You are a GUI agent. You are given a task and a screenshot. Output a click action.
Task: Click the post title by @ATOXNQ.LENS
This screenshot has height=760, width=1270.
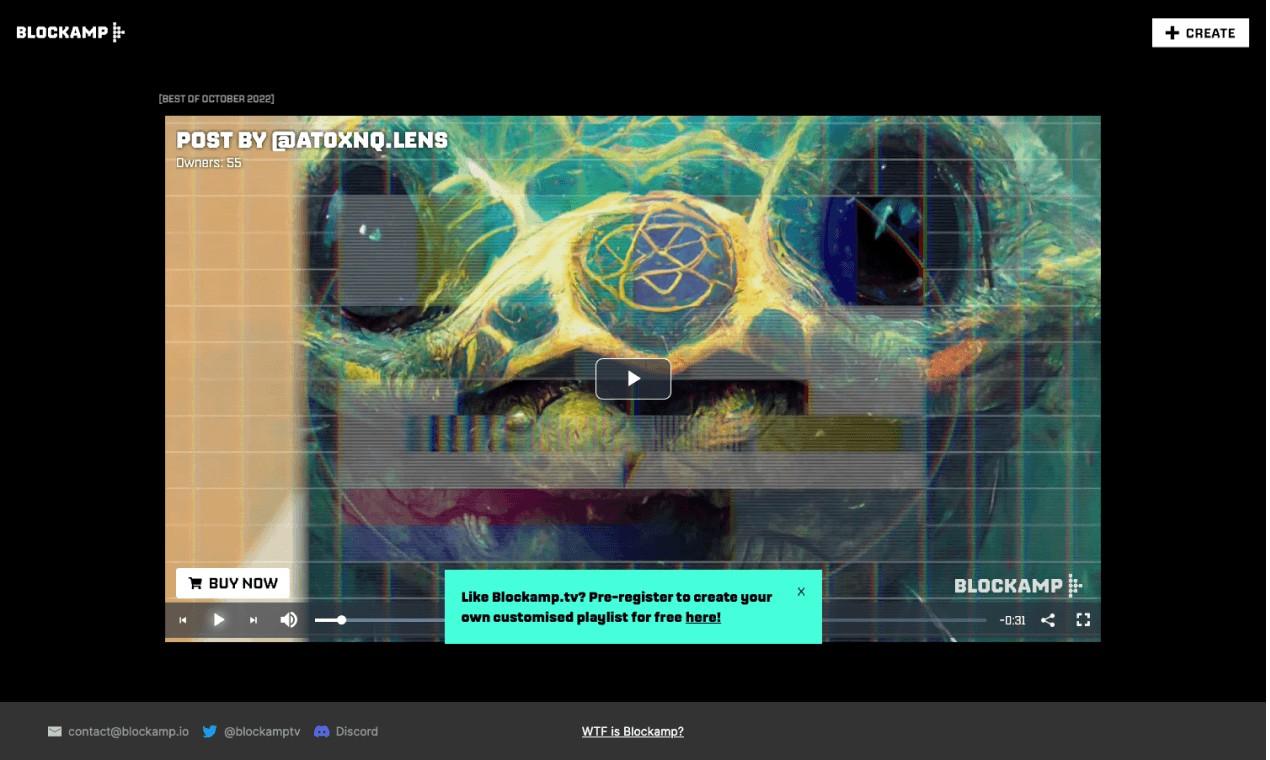[x=312, y=140]
